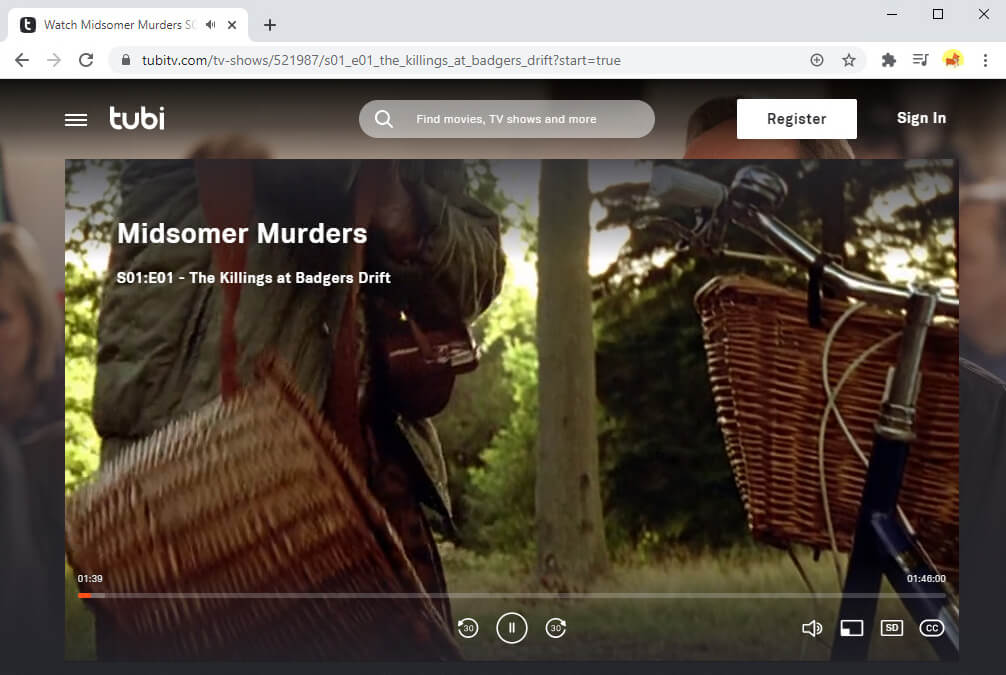Minimize the browser window
Viewport: 1006px width, 675px height.
tap(892, 14)
